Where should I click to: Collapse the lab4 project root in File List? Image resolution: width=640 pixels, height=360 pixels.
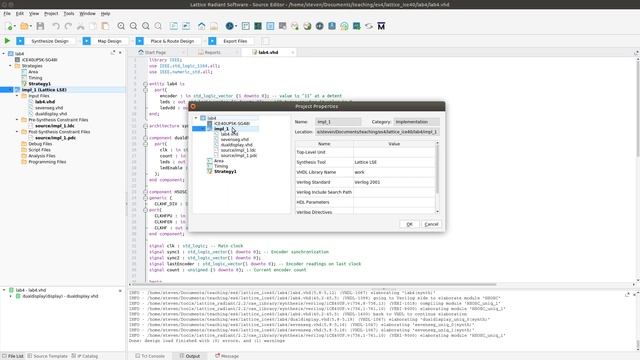4,53
